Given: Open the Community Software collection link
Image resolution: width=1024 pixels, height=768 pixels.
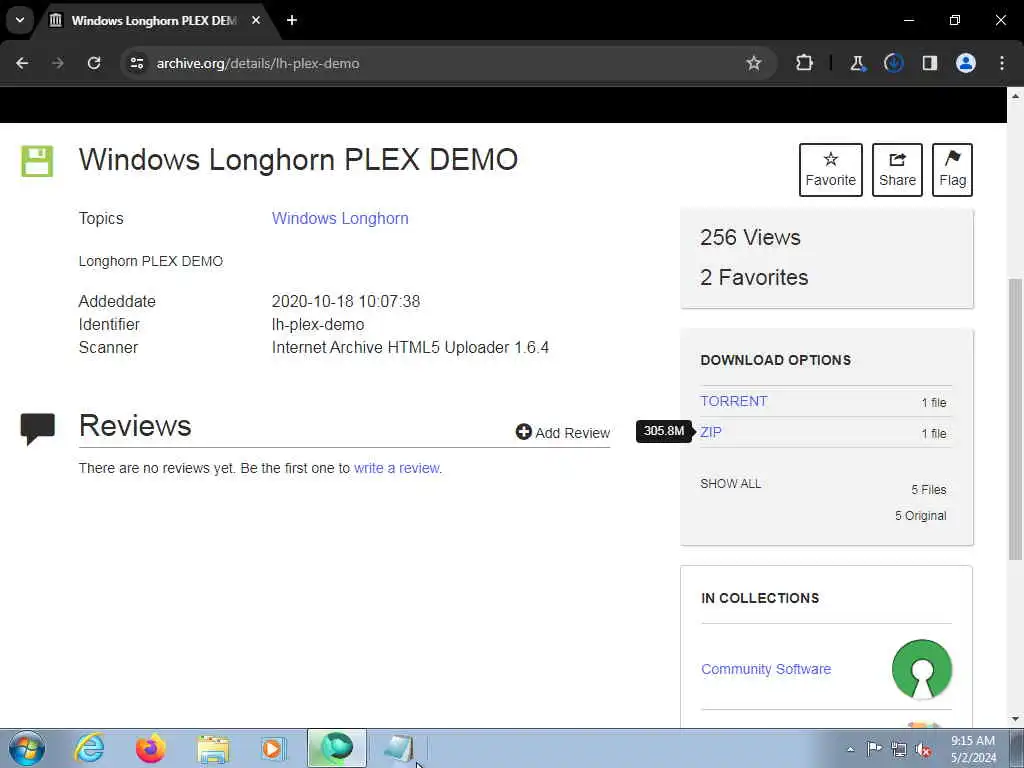Looking at the screenshot, I should click(x=766, y=669).
